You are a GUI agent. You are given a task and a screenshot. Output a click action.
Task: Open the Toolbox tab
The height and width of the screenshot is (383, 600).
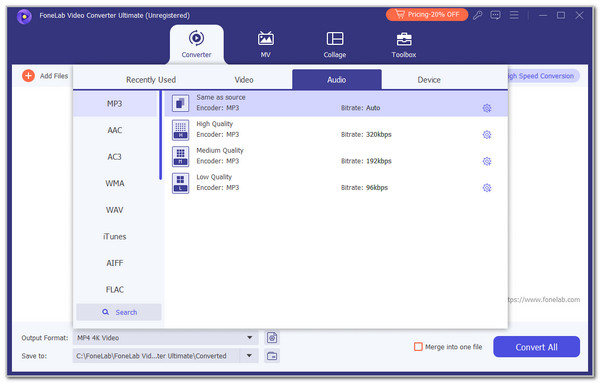click(404, 44)
